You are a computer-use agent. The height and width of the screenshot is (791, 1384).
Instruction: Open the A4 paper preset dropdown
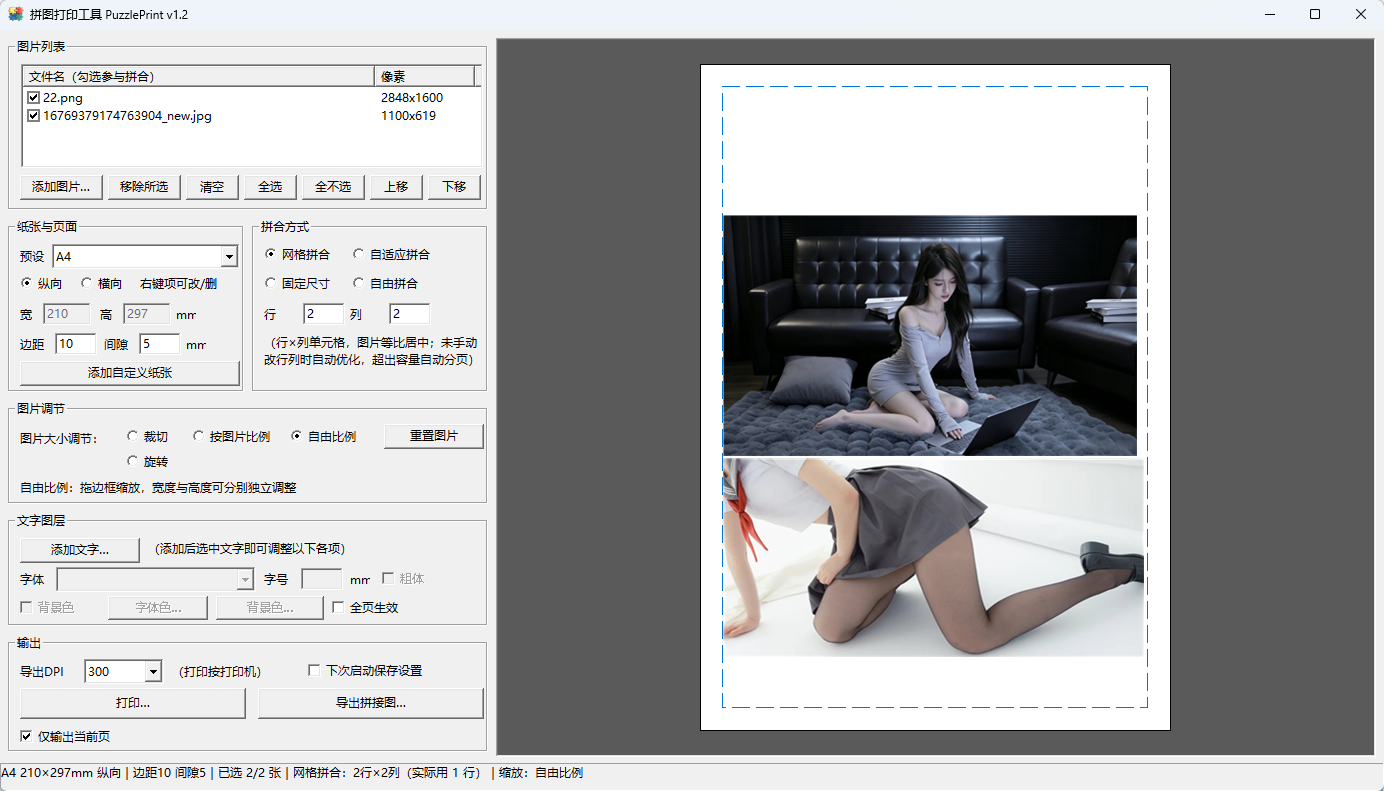(x=229, y=257)
